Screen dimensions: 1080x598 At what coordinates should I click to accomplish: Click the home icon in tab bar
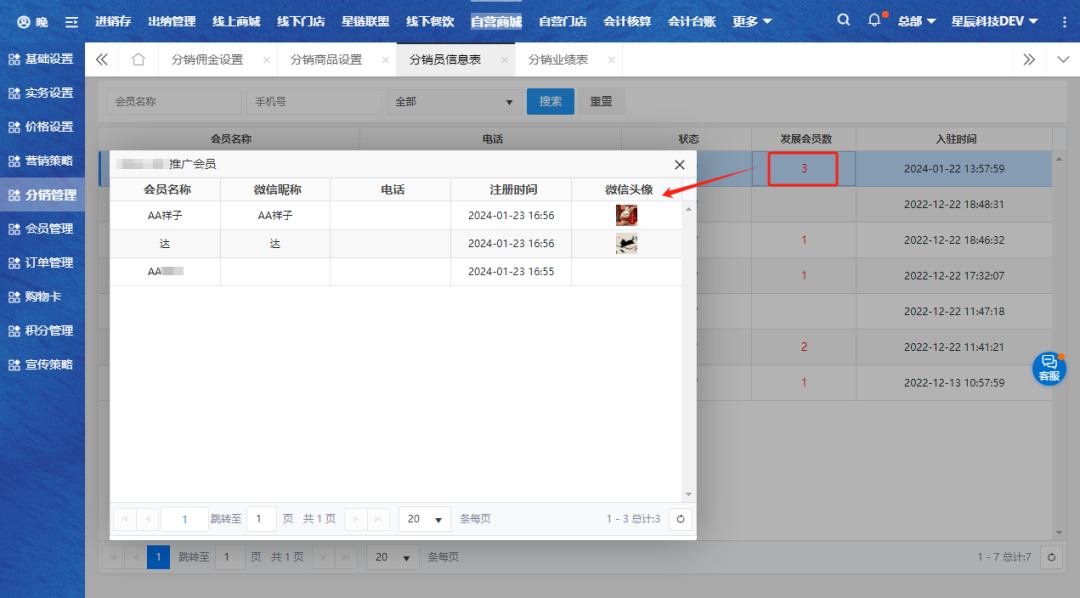click(x=138, y=60)
